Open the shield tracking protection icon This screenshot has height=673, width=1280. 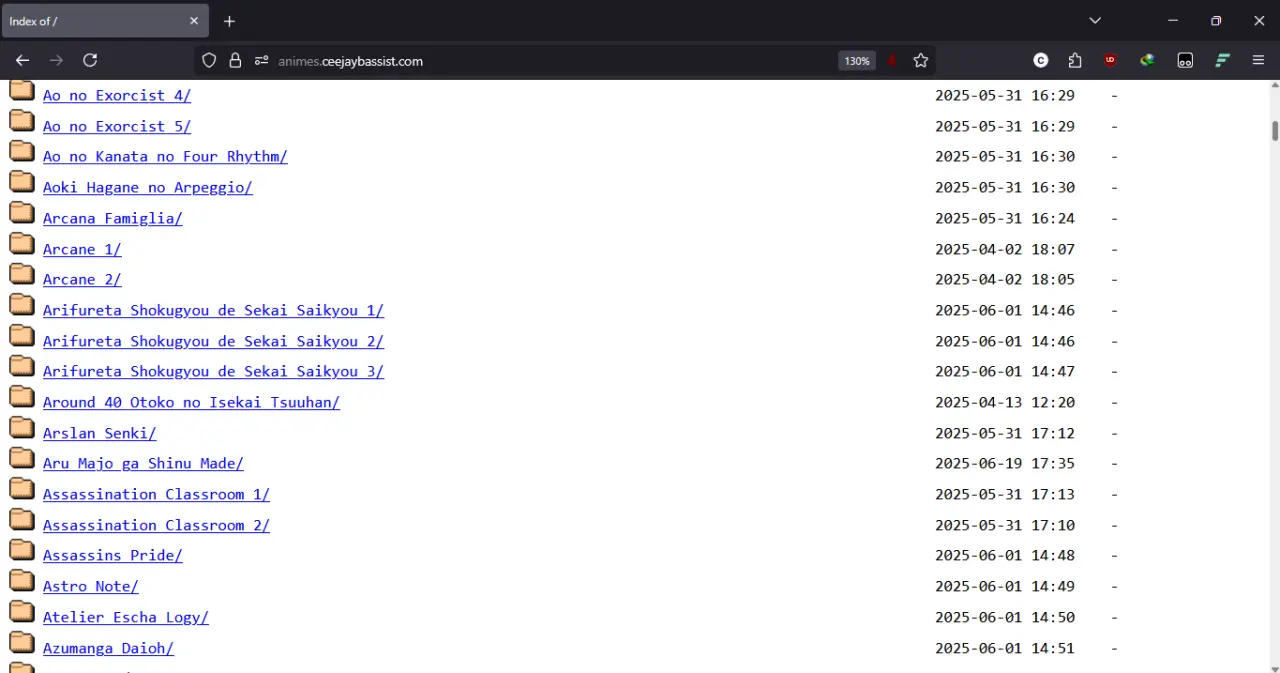pyautogui.click(x=209, y=61)
